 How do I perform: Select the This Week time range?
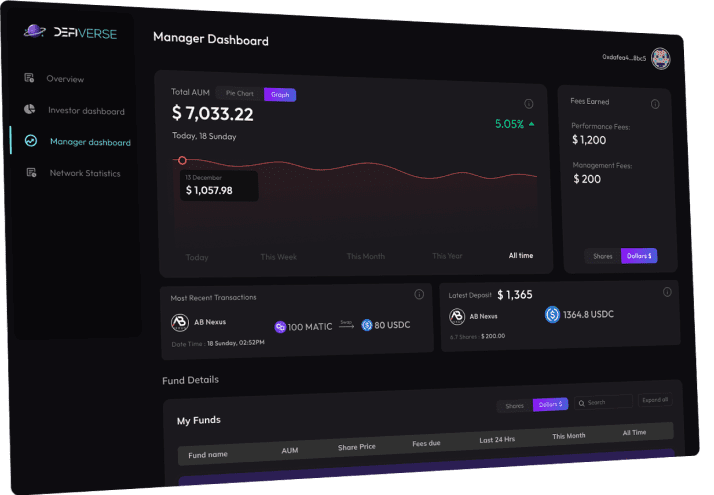pyautogui.click(x=279, y=257)
